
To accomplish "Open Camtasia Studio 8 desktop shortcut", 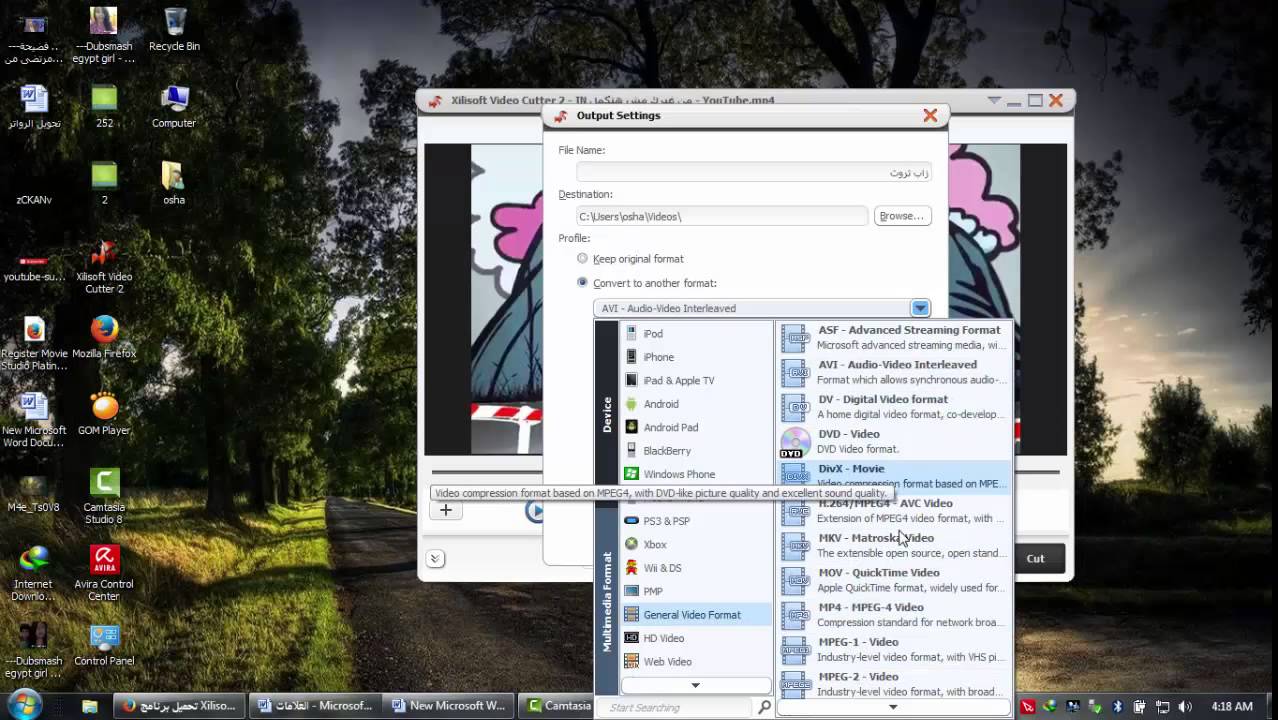I will (104, 496).
